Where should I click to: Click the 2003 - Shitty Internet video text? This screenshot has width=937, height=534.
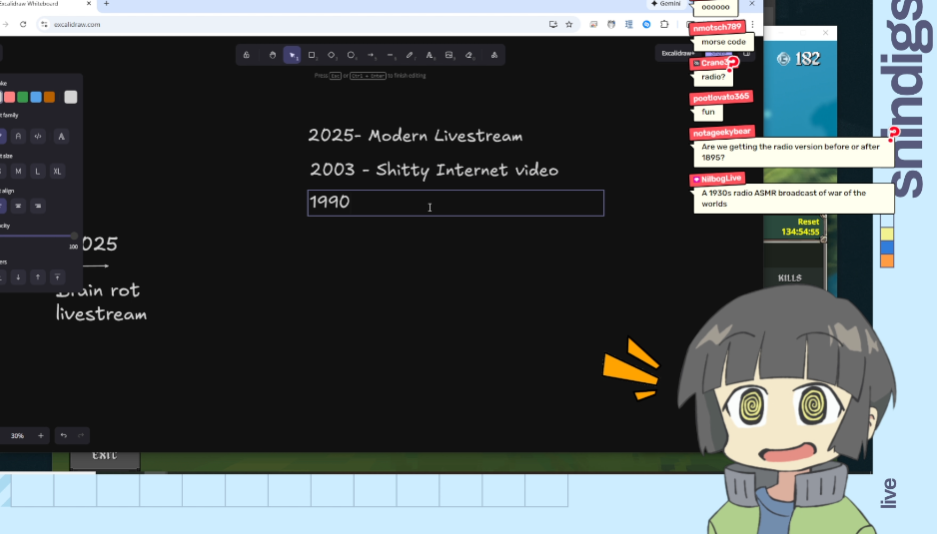(434, 170)
